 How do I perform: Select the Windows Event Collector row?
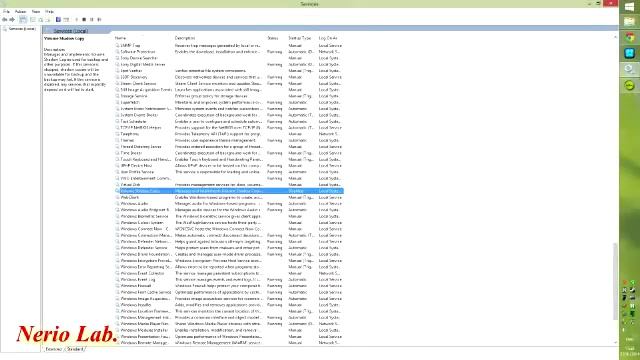tap(229, 273)
